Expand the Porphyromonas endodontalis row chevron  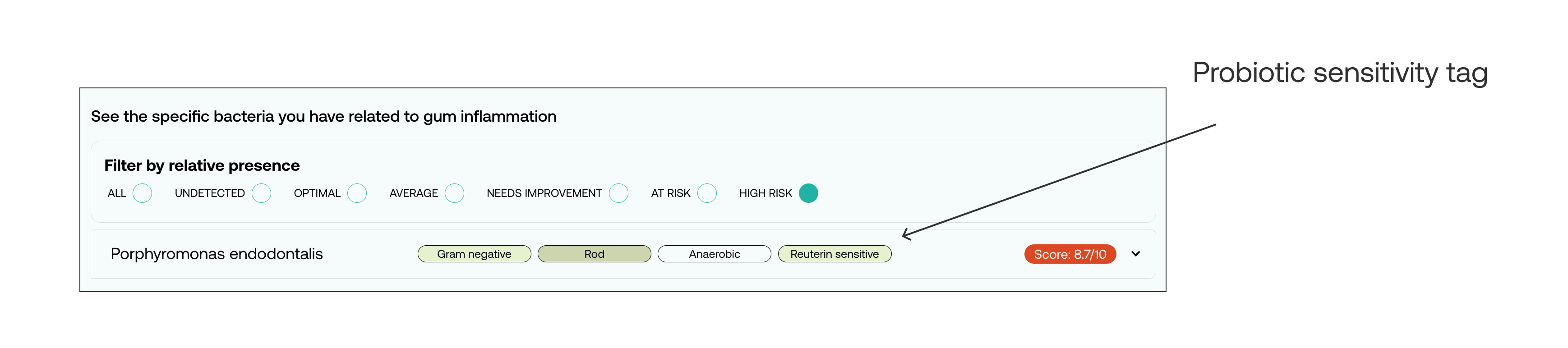1135,254
